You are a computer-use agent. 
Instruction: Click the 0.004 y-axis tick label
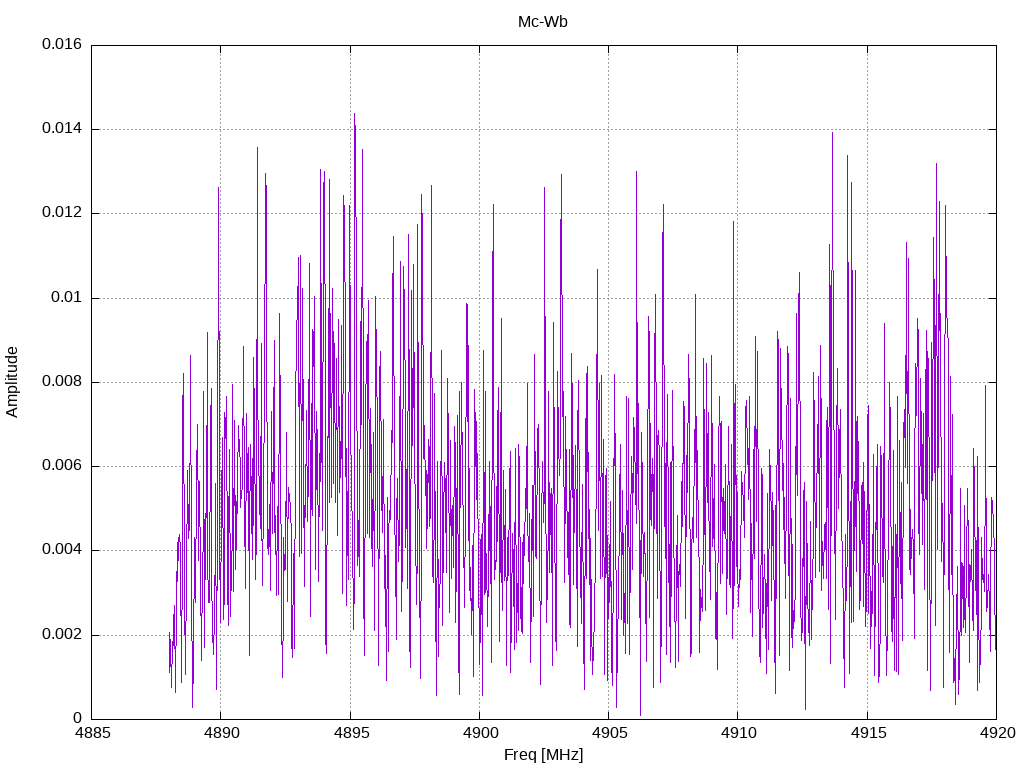click(62, 550)
